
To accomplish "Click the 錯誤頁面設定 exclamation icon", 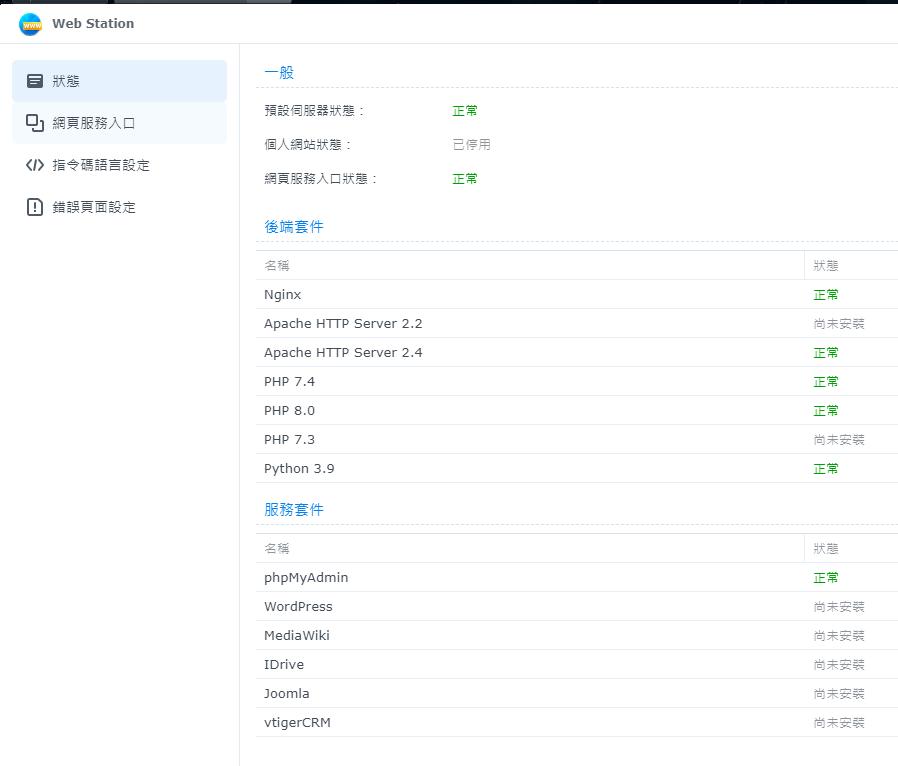I will (x=35, y=207).
